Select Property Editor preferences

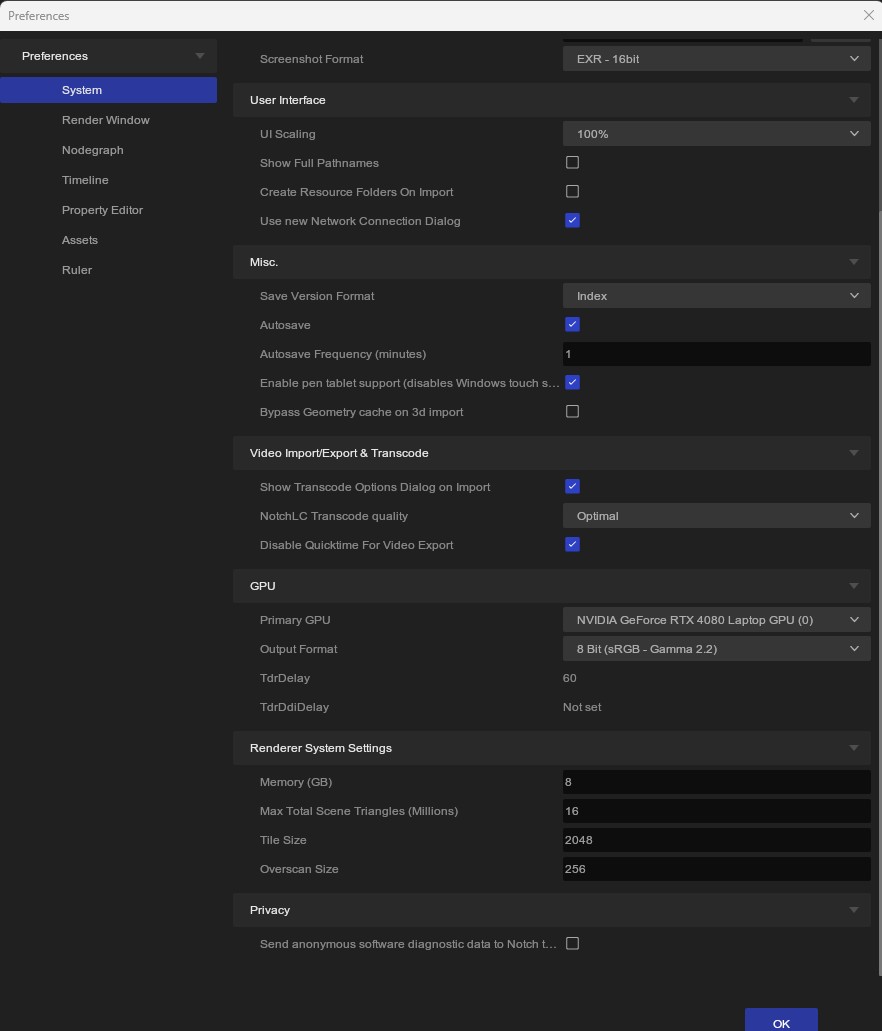(102, 210)
